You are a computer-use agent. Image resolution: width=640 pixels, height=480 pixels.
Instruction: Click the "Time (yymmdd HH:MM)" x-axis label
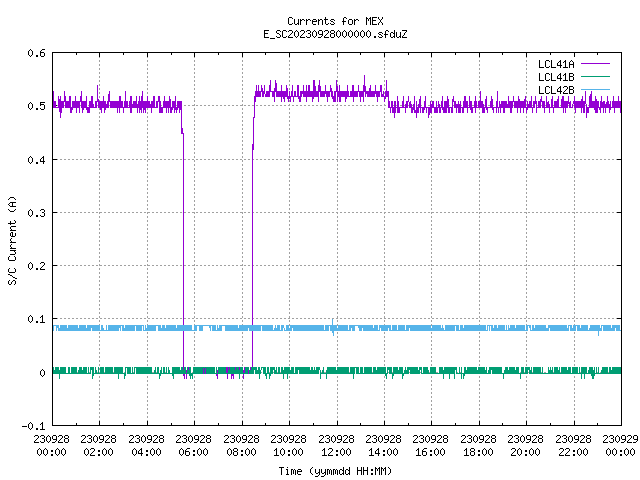(x=335, y=471)
